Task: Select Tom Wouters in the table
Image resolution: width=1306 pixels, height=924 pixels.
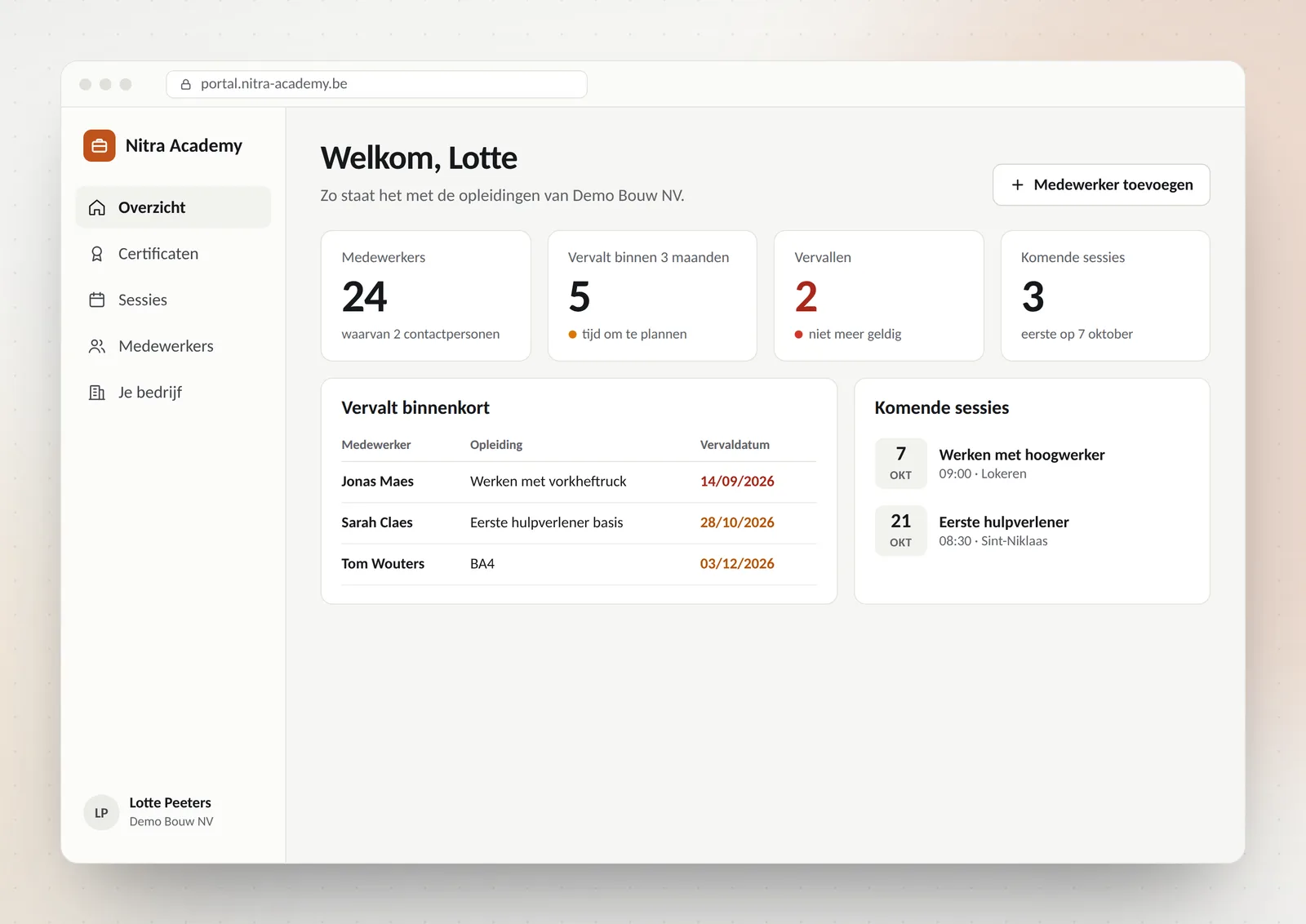Action: (x=383, y=564)
